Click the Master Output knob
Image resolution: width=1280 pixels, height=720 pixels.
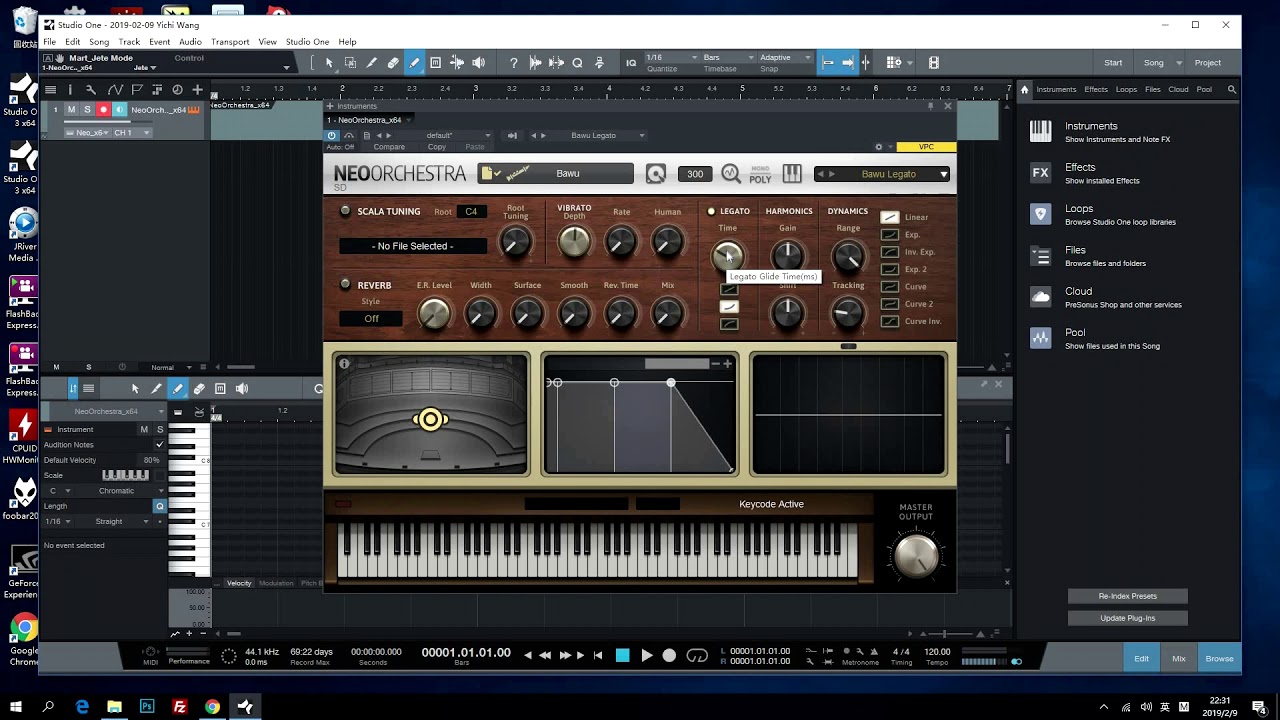tap(916, 555)
